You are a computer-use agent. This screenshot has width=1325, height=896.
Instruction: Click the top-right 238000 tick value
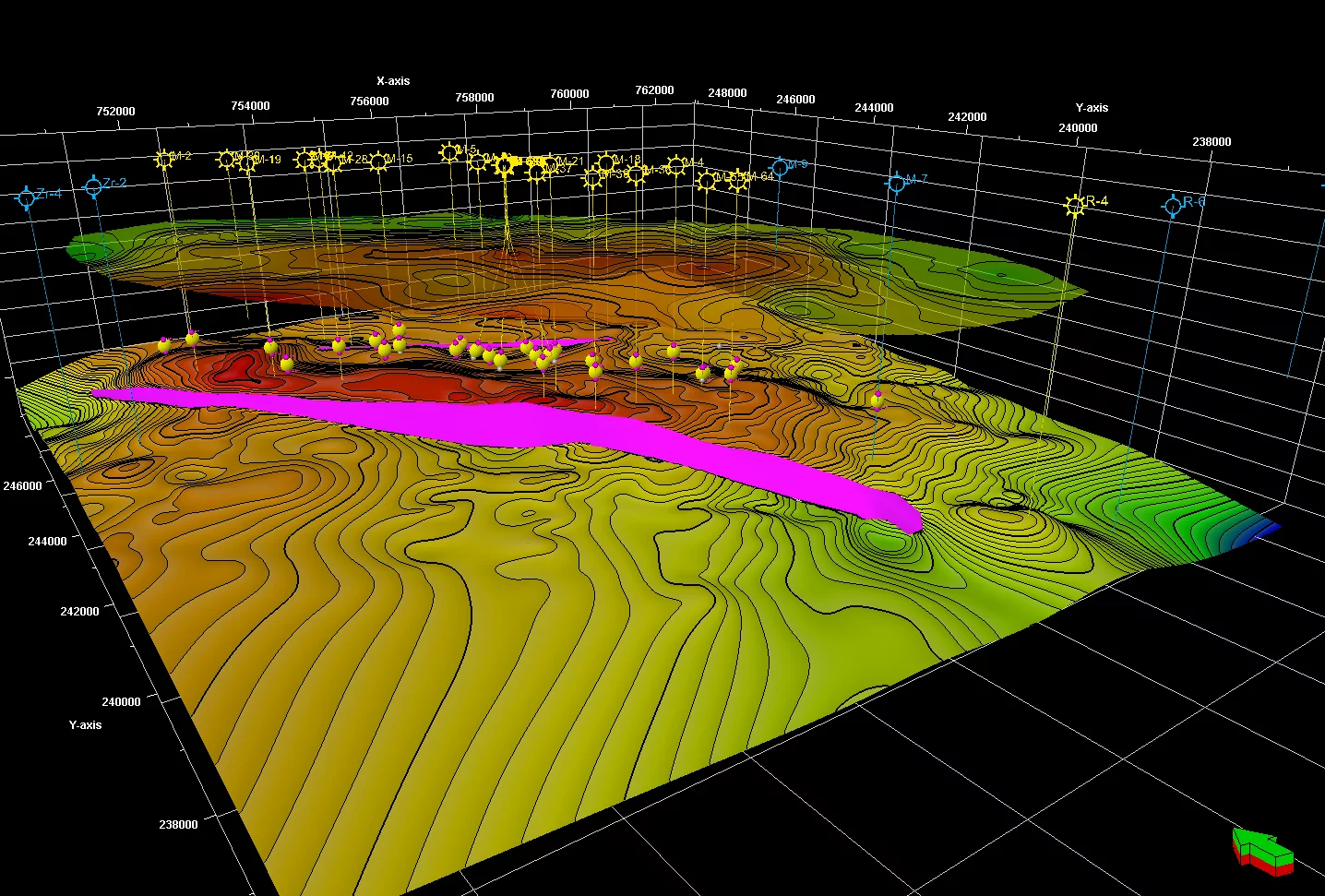(1212, 142)
